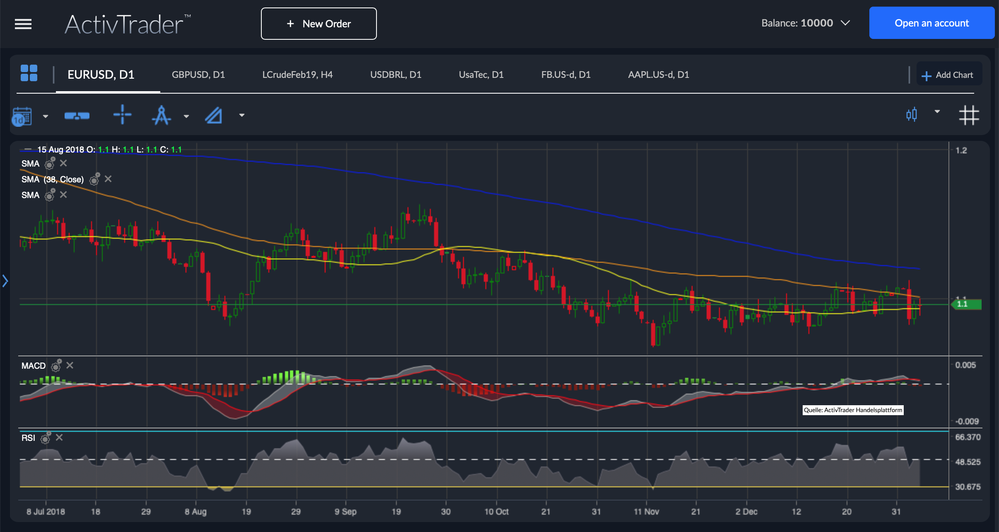Remove the MACD indicator
This screenshot has width=999, height=532.
69,366
